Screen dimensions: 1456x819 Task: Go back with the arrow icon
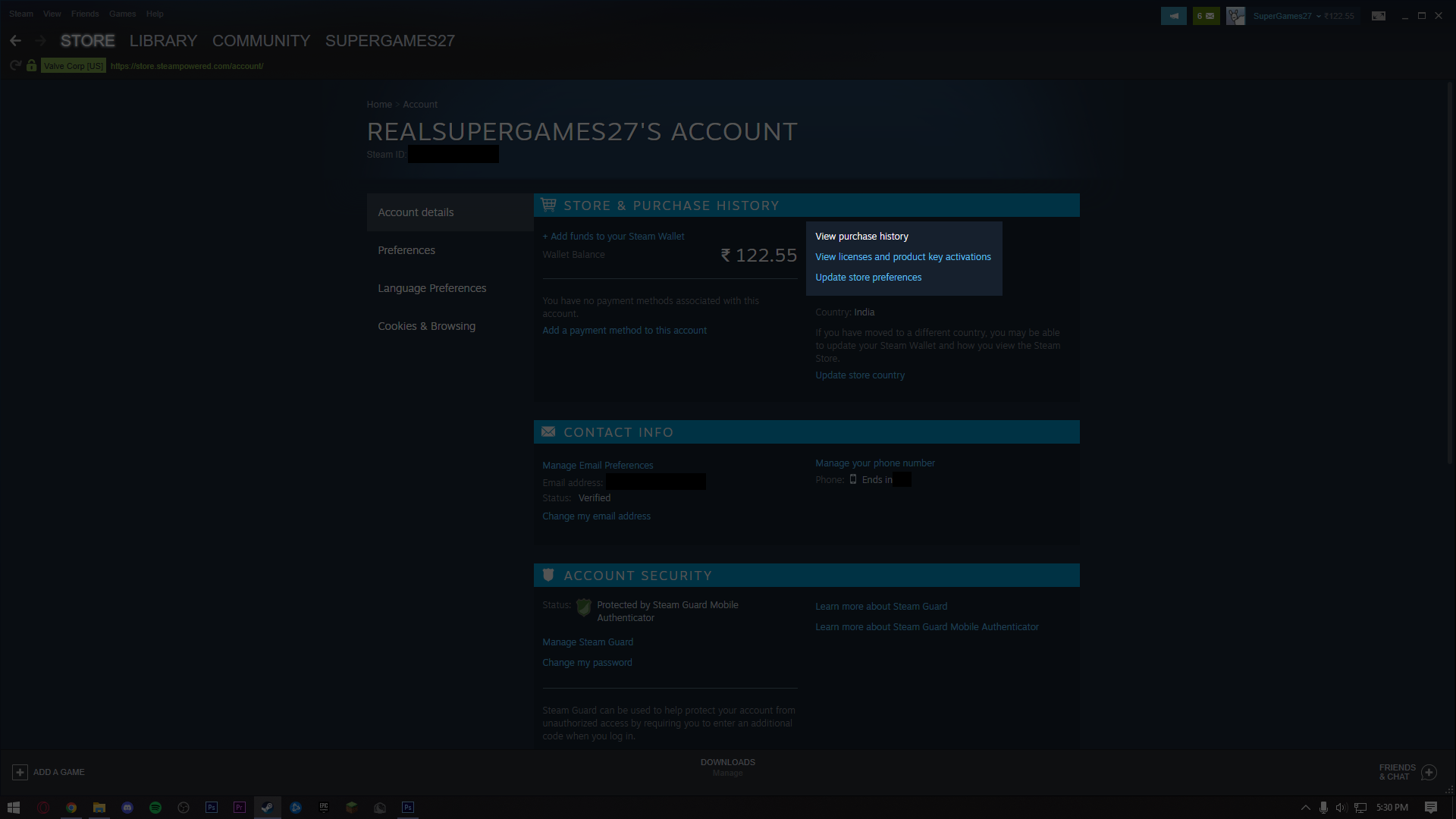click(x=16, y=41)
